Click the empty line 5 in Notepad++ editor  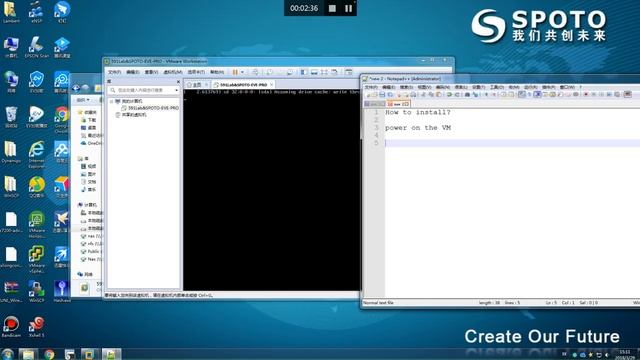pyautogui.click(x=512, y=143)
